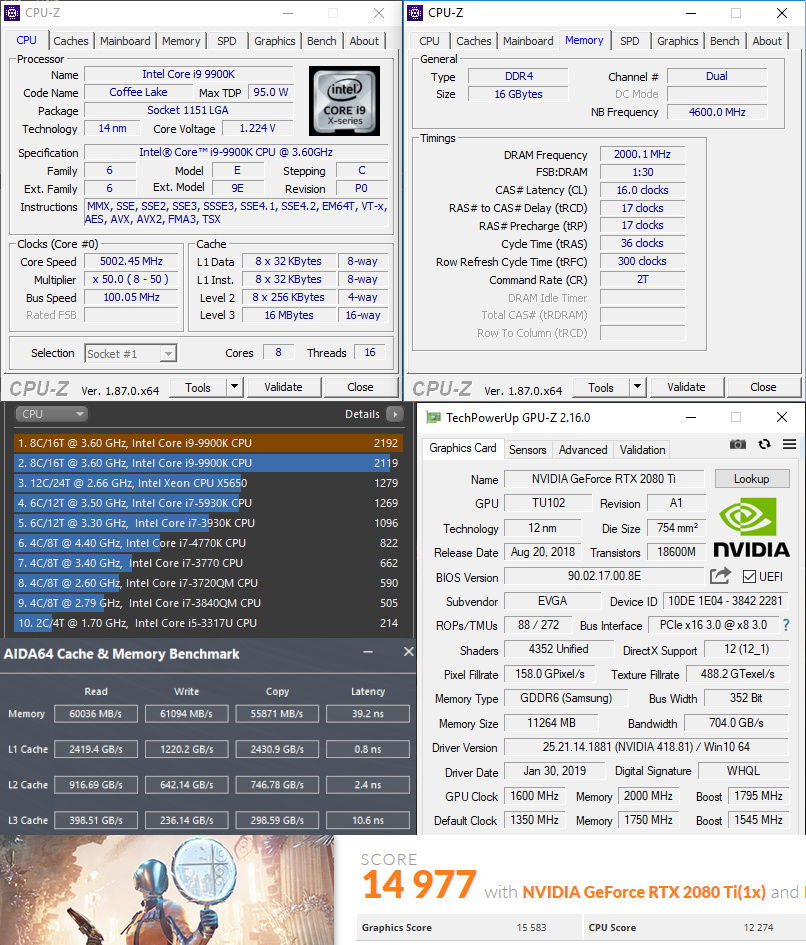Expand the Tools dropdown arrow in left CPU-Z
806x945 pixels.
[234, 387]
